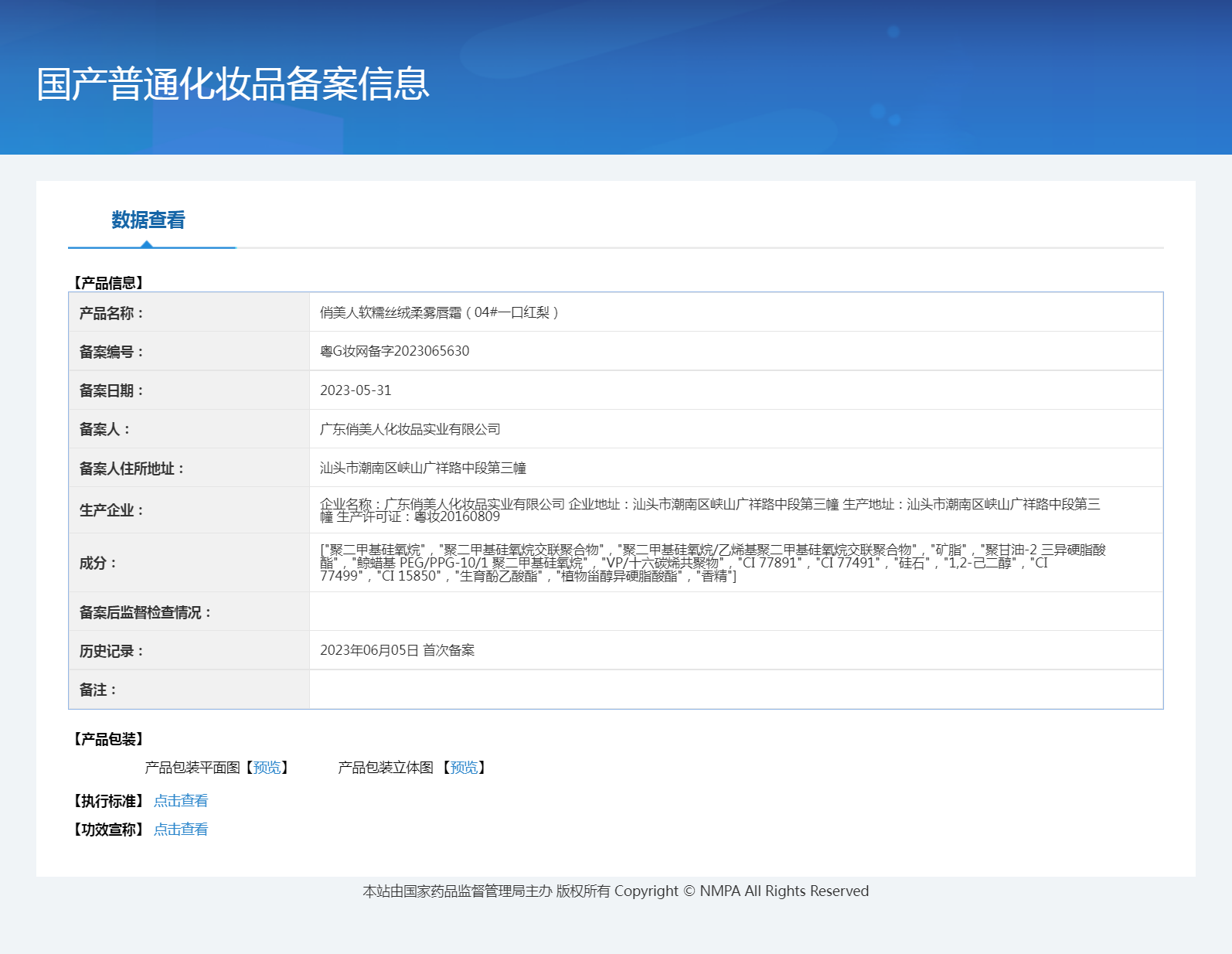
Task: Click the filing date 2023-05-31
Action: pyautogui.click(x=356, y=390)
